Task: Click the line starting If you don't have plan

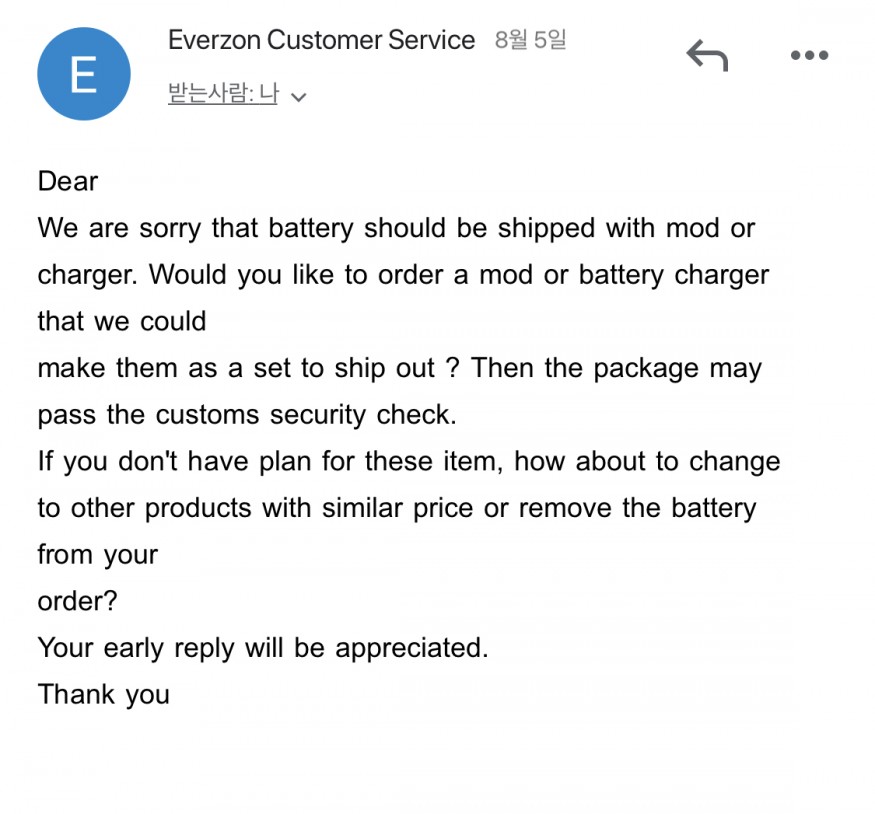Action: pyautogui.click(x=408, y=461)
